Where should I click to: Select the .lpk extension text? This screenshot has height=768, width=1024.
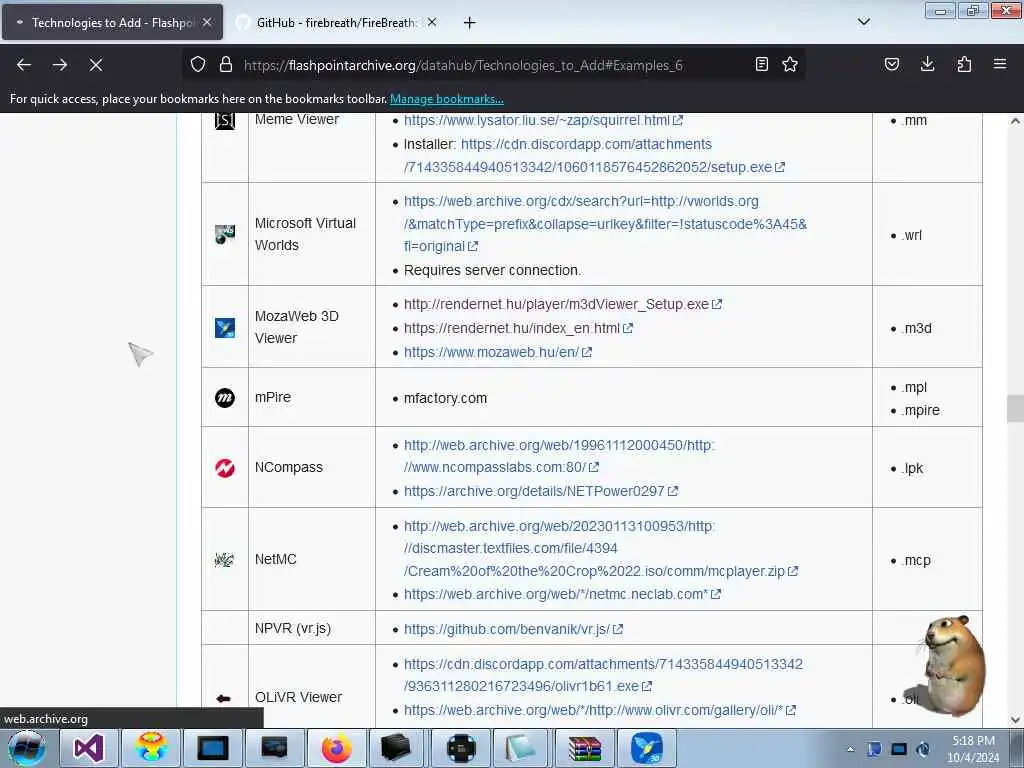tap(912, 468)
